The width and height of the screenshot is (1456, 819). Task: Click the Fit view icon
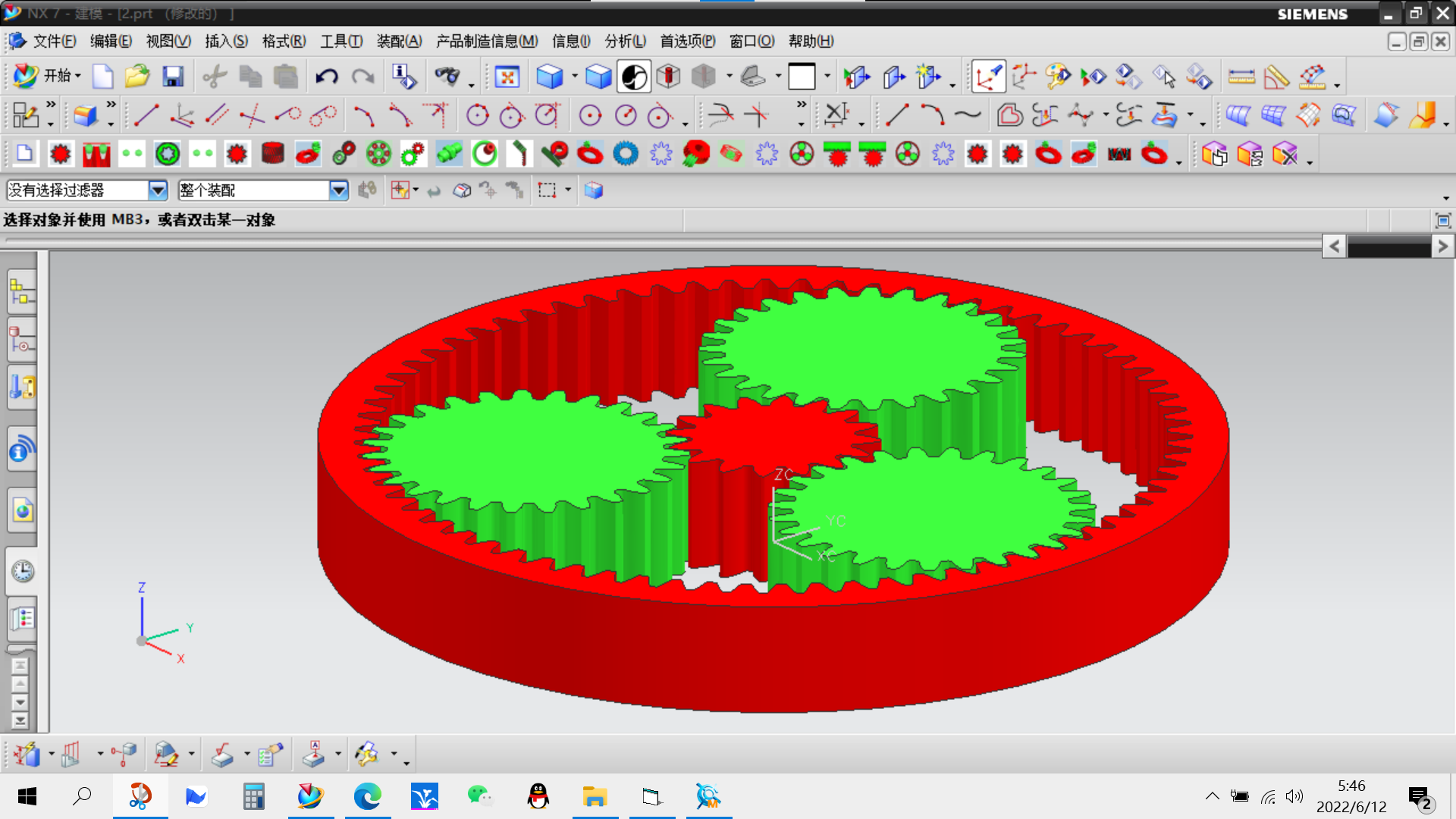point(507,77)
